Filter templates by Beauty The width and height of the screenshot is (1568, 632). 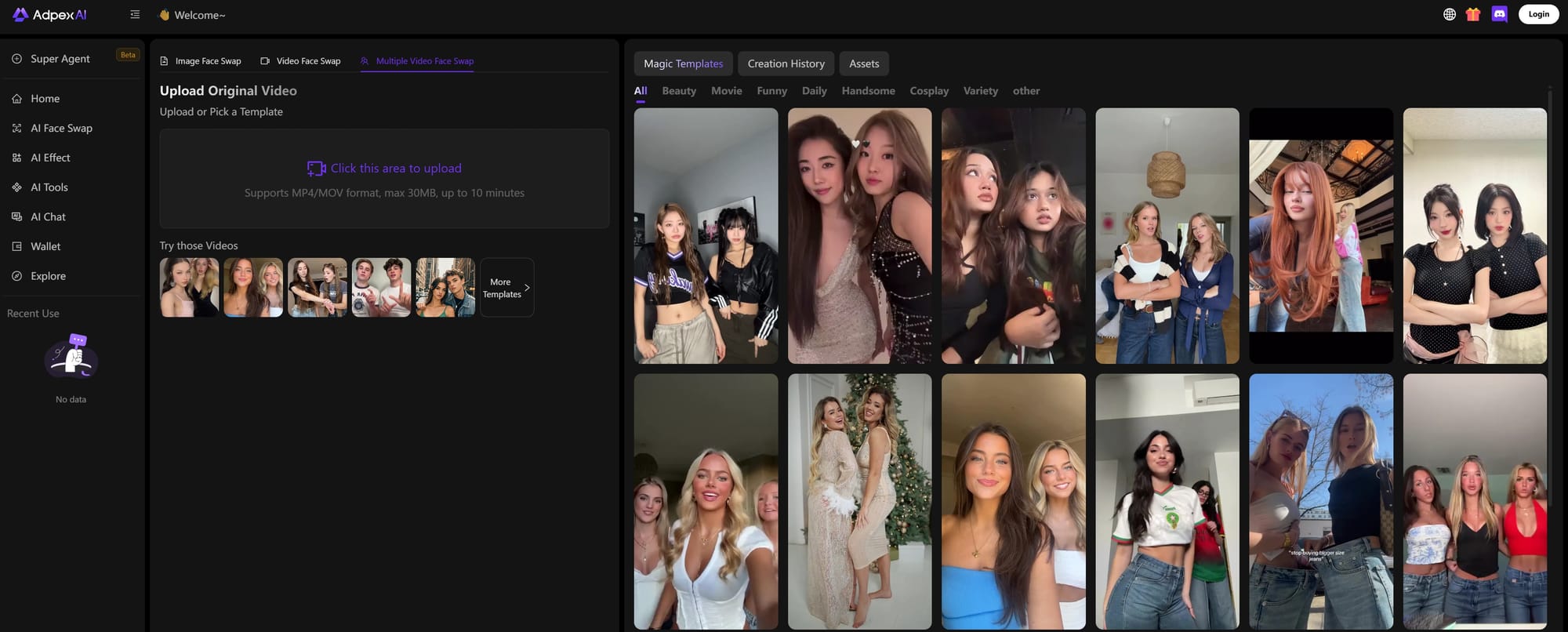pyautogui.click(x=679, y=91)
